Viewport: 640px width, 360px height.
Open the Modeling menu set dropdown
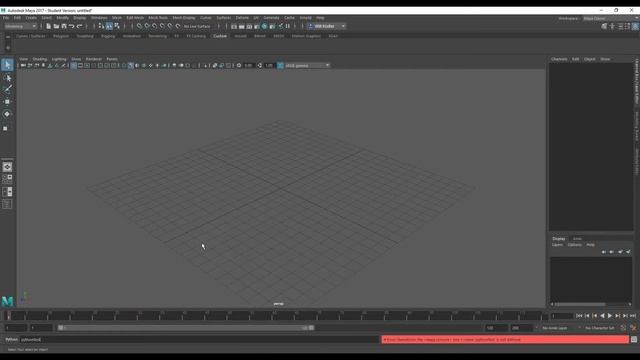20,26
